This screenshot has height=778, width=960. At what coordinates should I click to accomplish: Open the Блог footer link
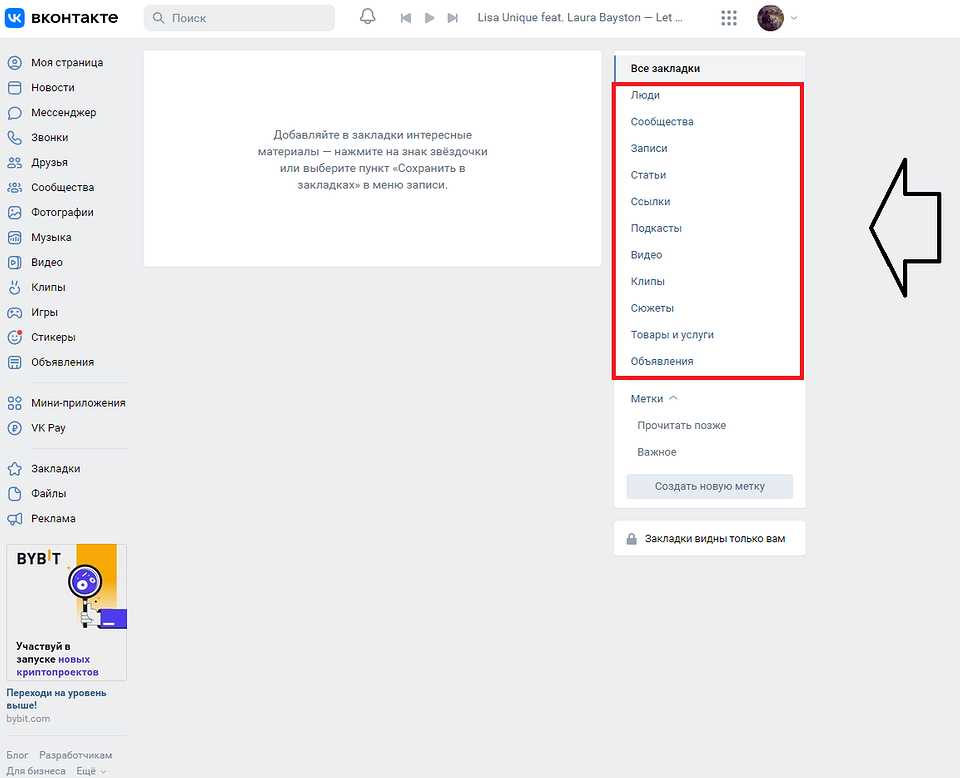[18, 755]
